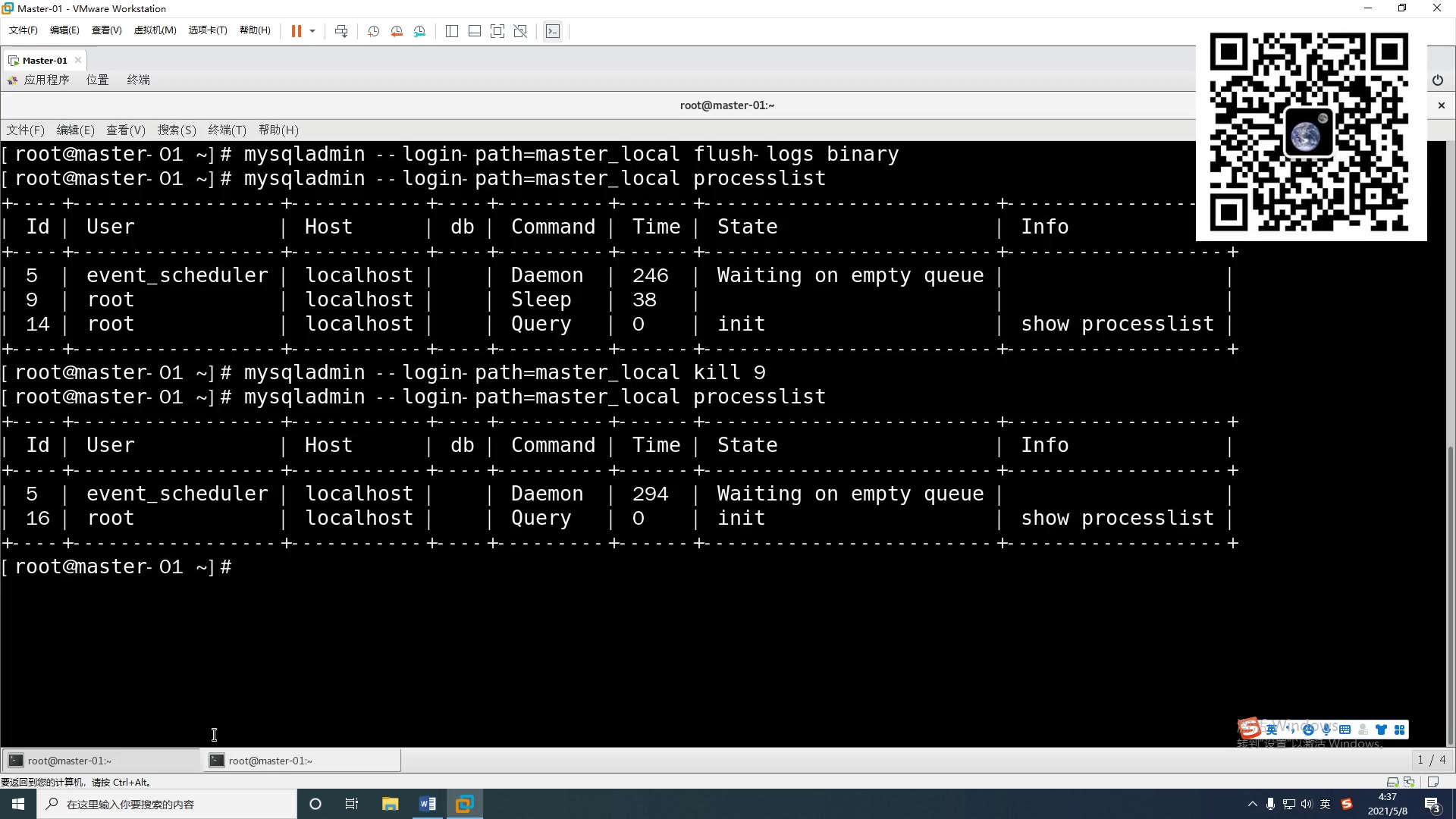Toggle Unity mode icon in VMware toolbar
This screenshot has height=819, width=1456.
[520, 31]
